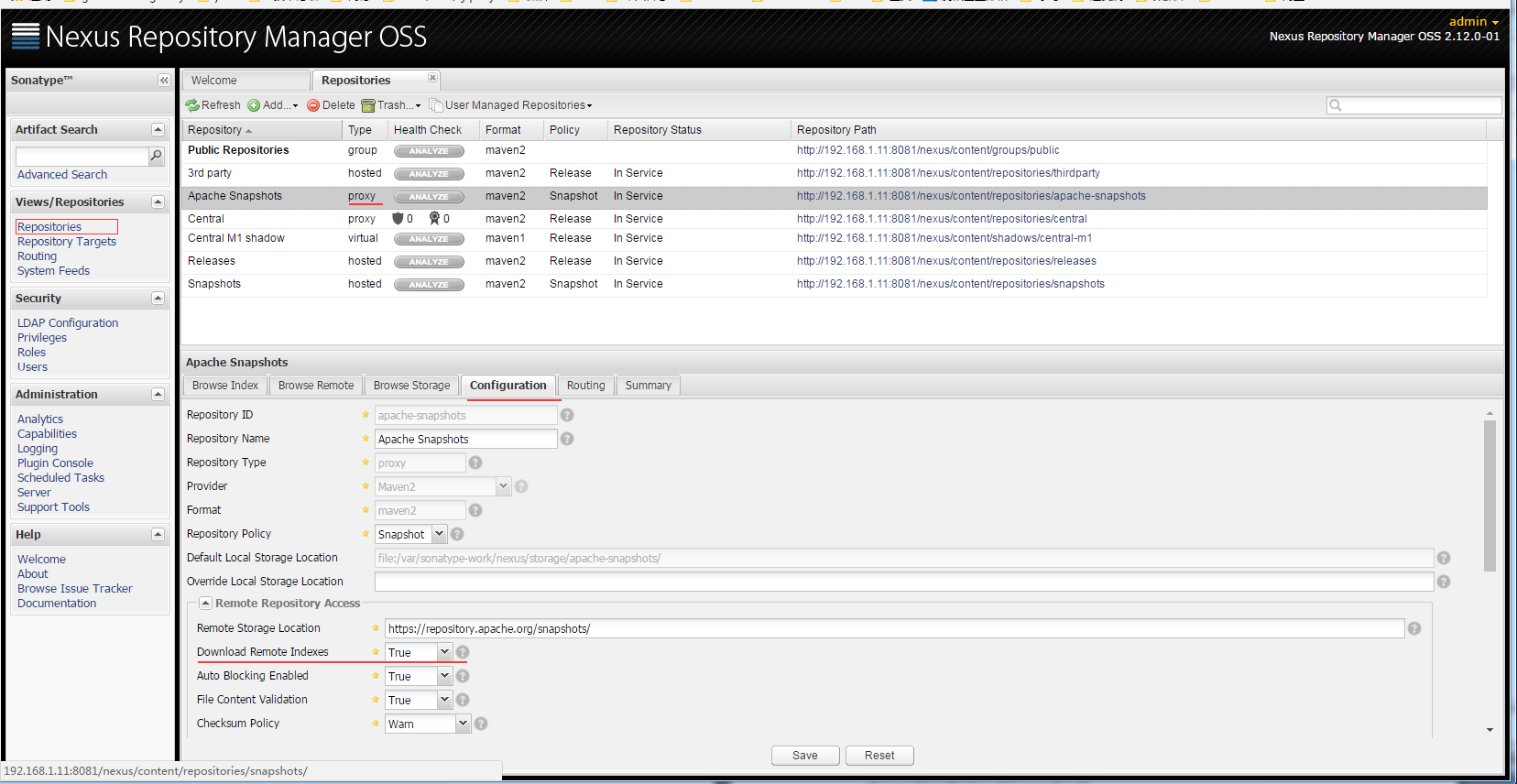Collapse the Sonatype side panel
The height and width of the screenshot is (784, 1517).
click(x=164, y=81)
